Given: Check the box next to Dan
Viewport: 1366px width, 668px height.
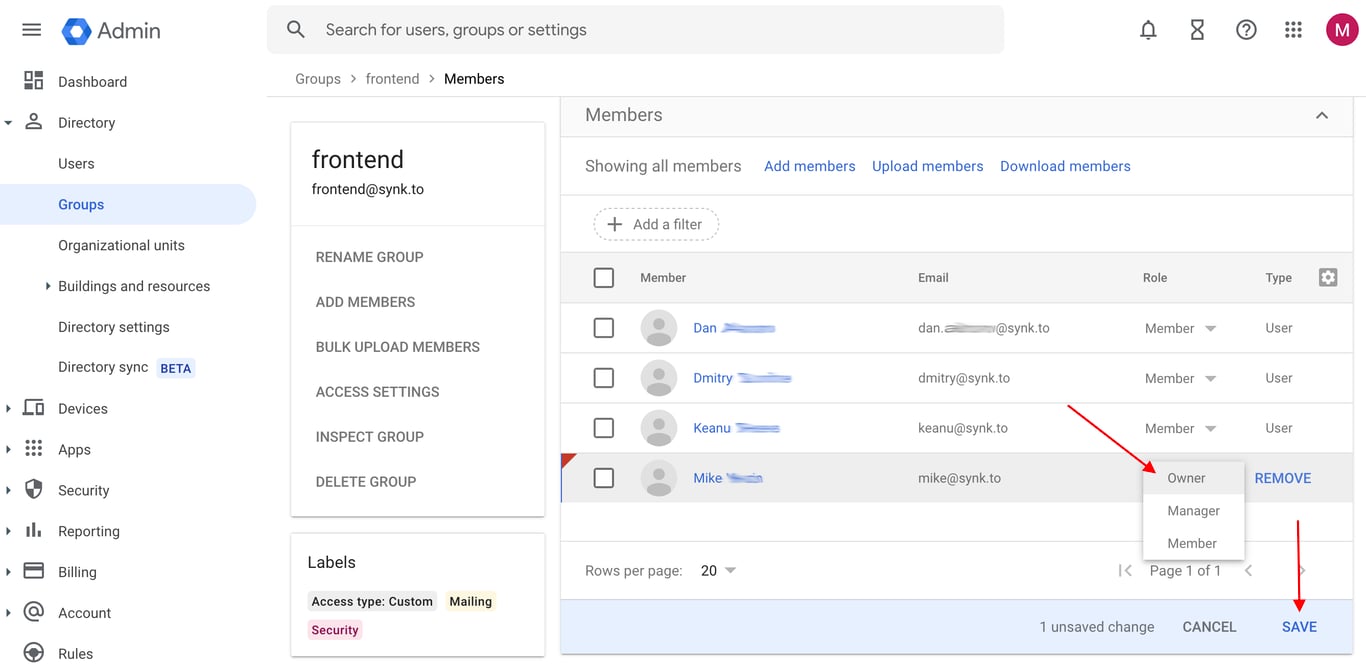Looking at the screenshot, I should (x=604, y=328).
